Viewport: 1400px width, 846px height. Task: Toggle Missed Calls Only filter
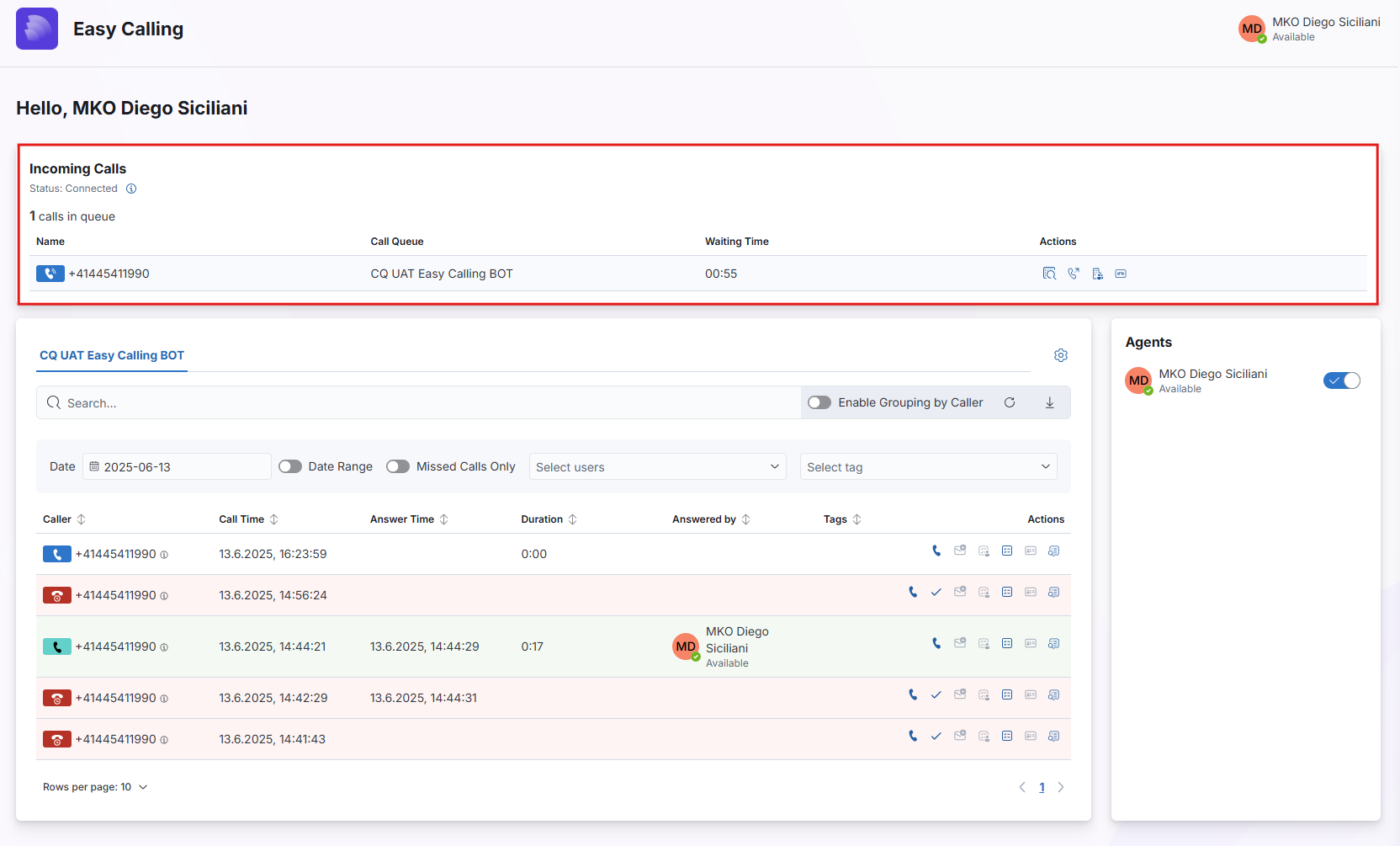click(397, 466)
